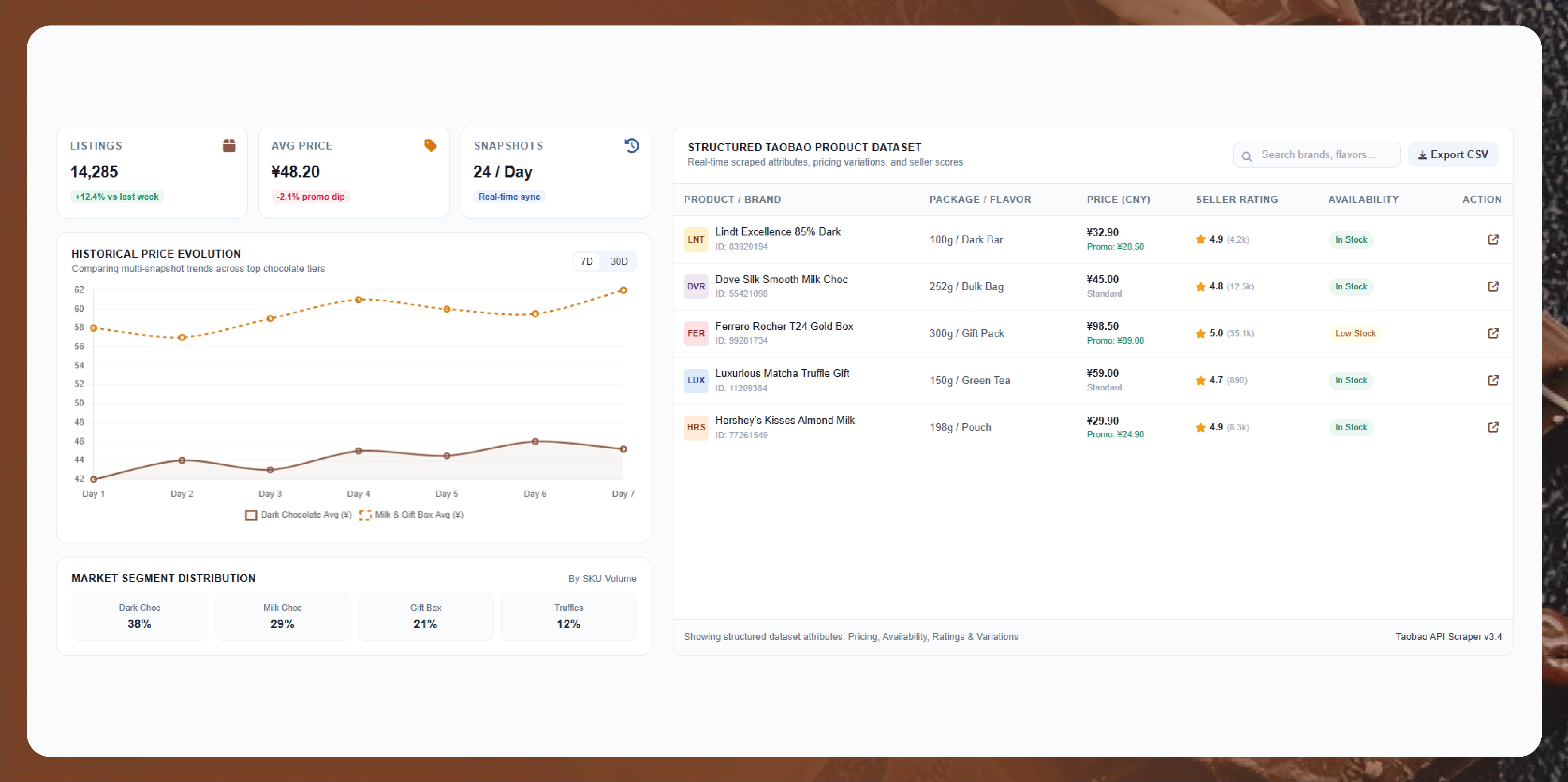Open external link for Dove Silk Smooth row
Viewport: 1568px width, 782px height.
(x=1492, y=286)
